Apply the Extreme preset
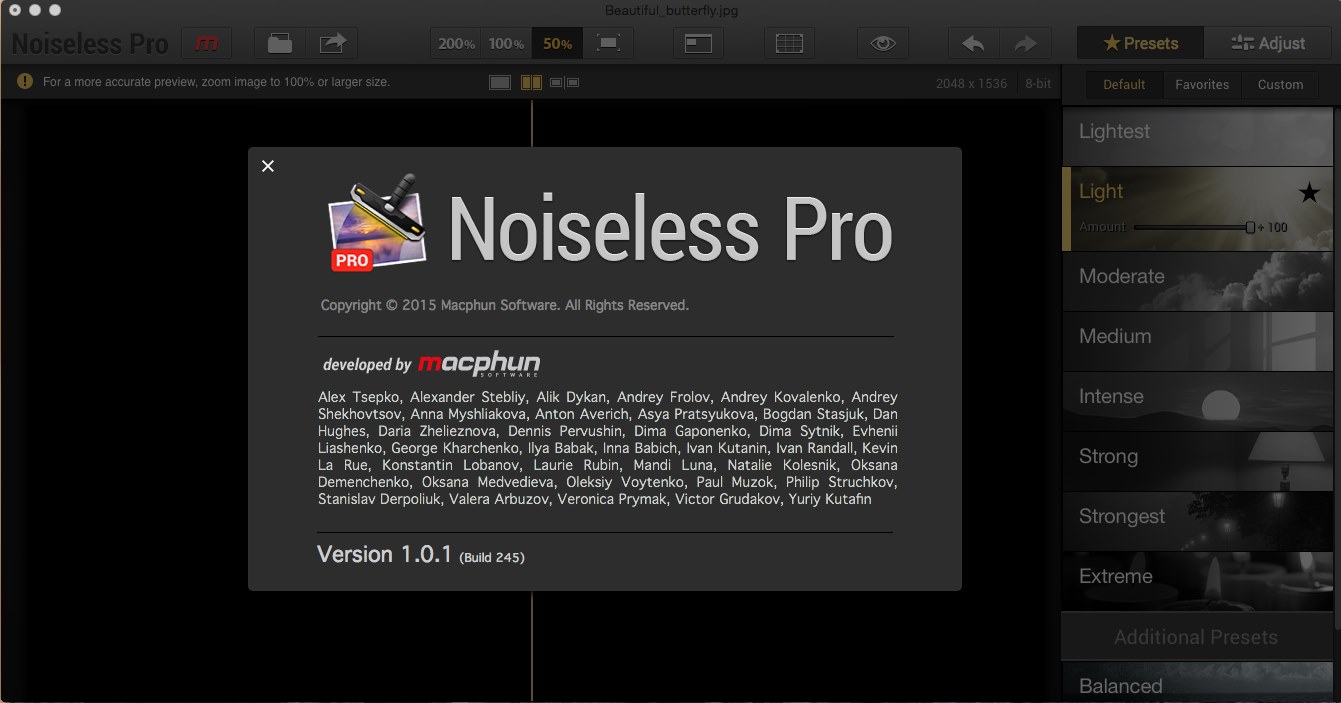 tap(1197, 581)
